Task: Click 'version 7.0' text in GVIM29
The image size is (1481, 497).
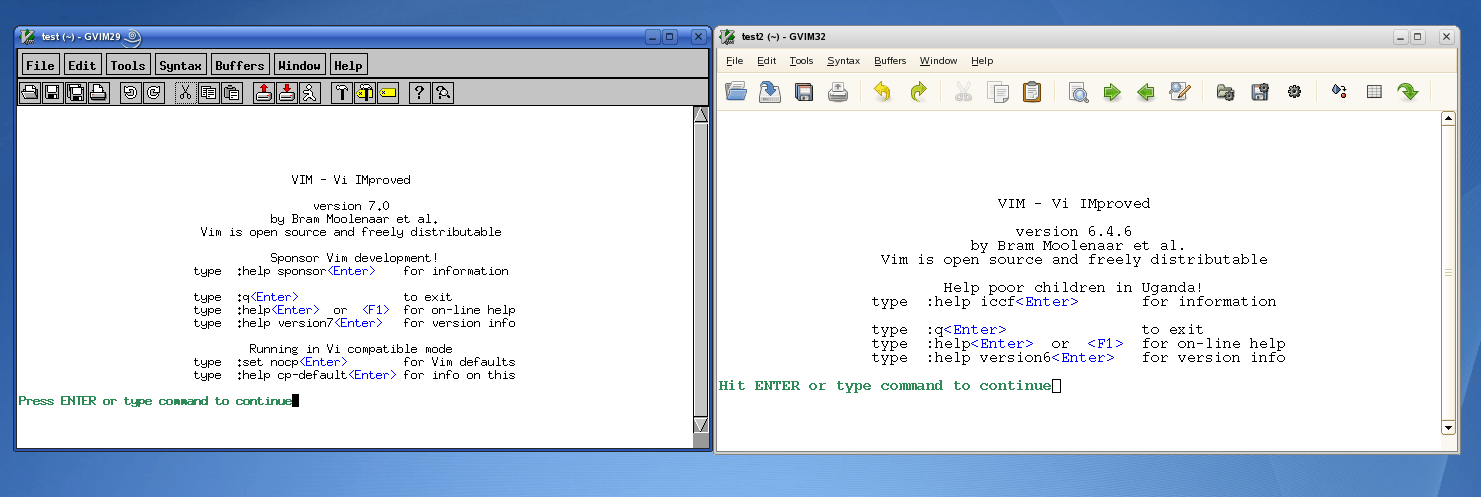Action: [x=351, y=206]
